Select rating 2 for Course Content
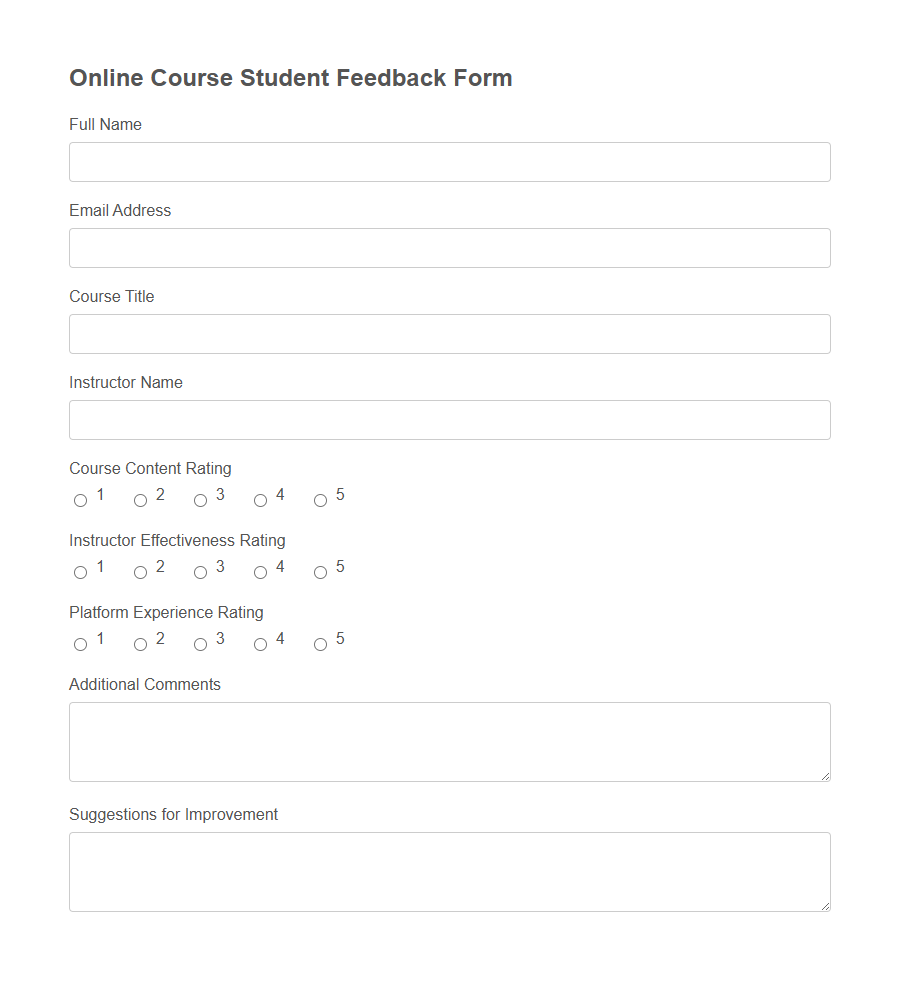This screenshot has height=1000, width=900. pyautogui.click(x=140, y=500)
